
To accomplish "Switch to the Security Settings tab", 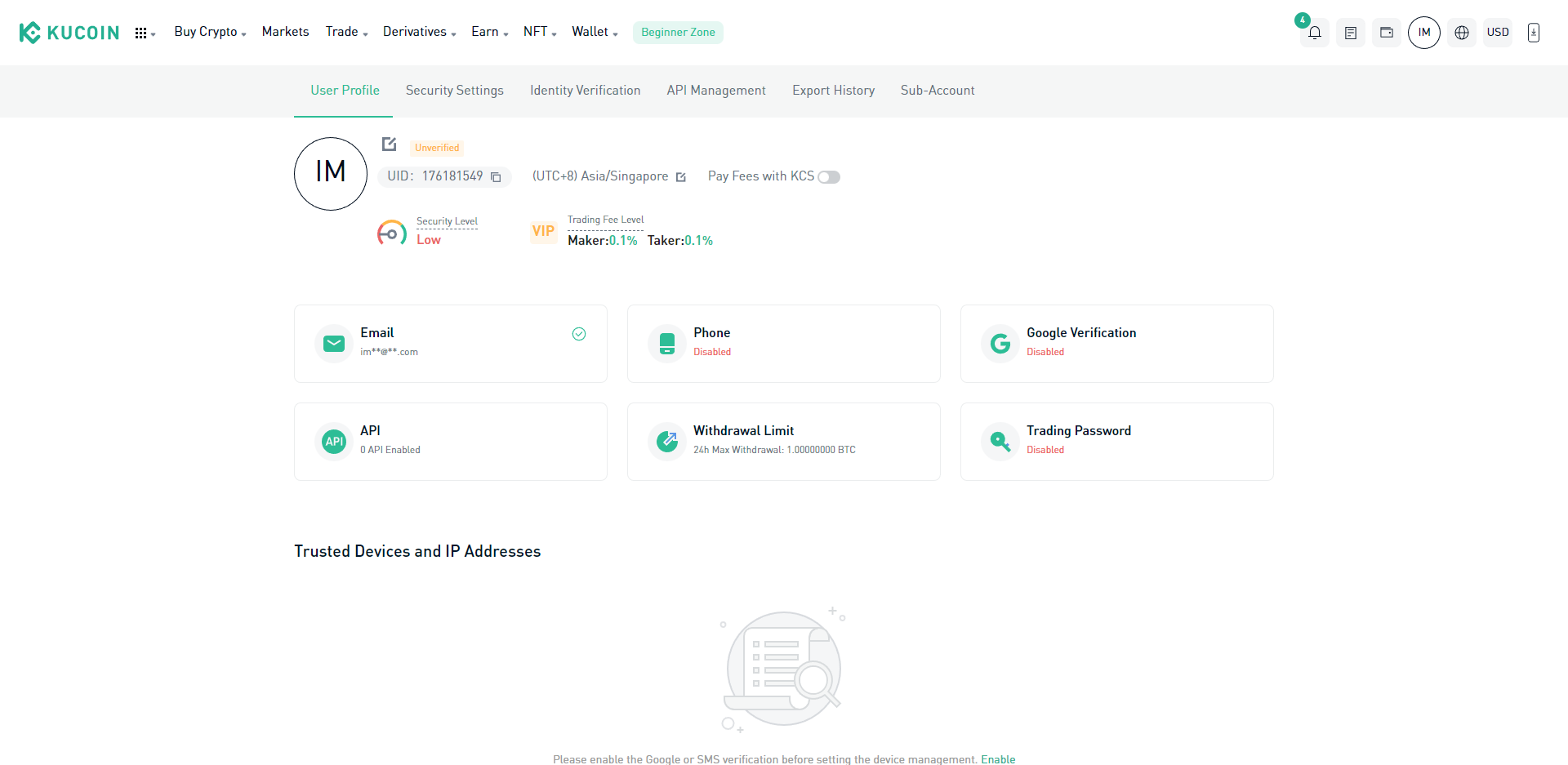I will pyautogui.click(x=455, y=91).
